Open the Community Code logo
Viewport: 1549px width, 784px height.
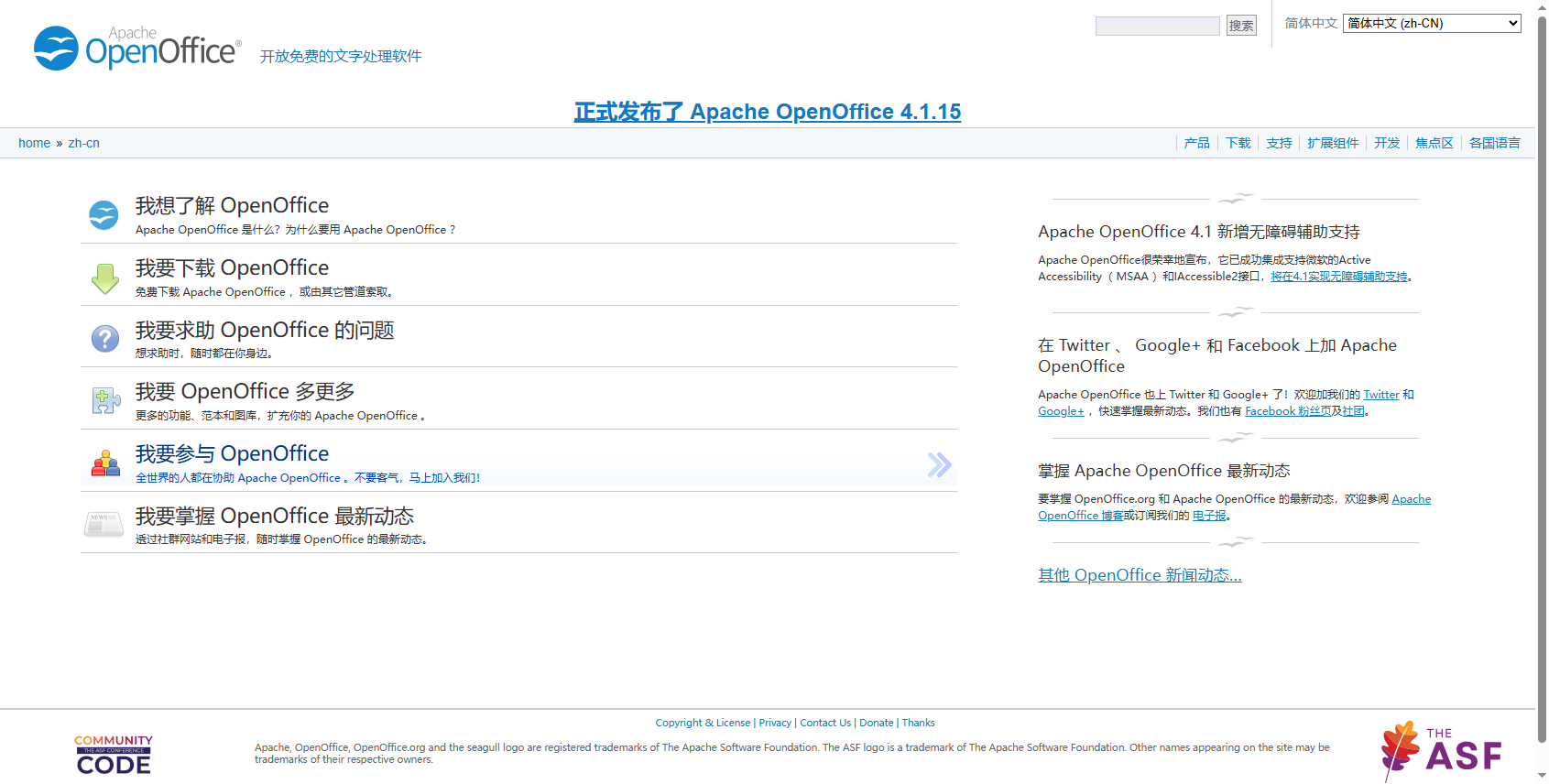click(x=114, y=755)
